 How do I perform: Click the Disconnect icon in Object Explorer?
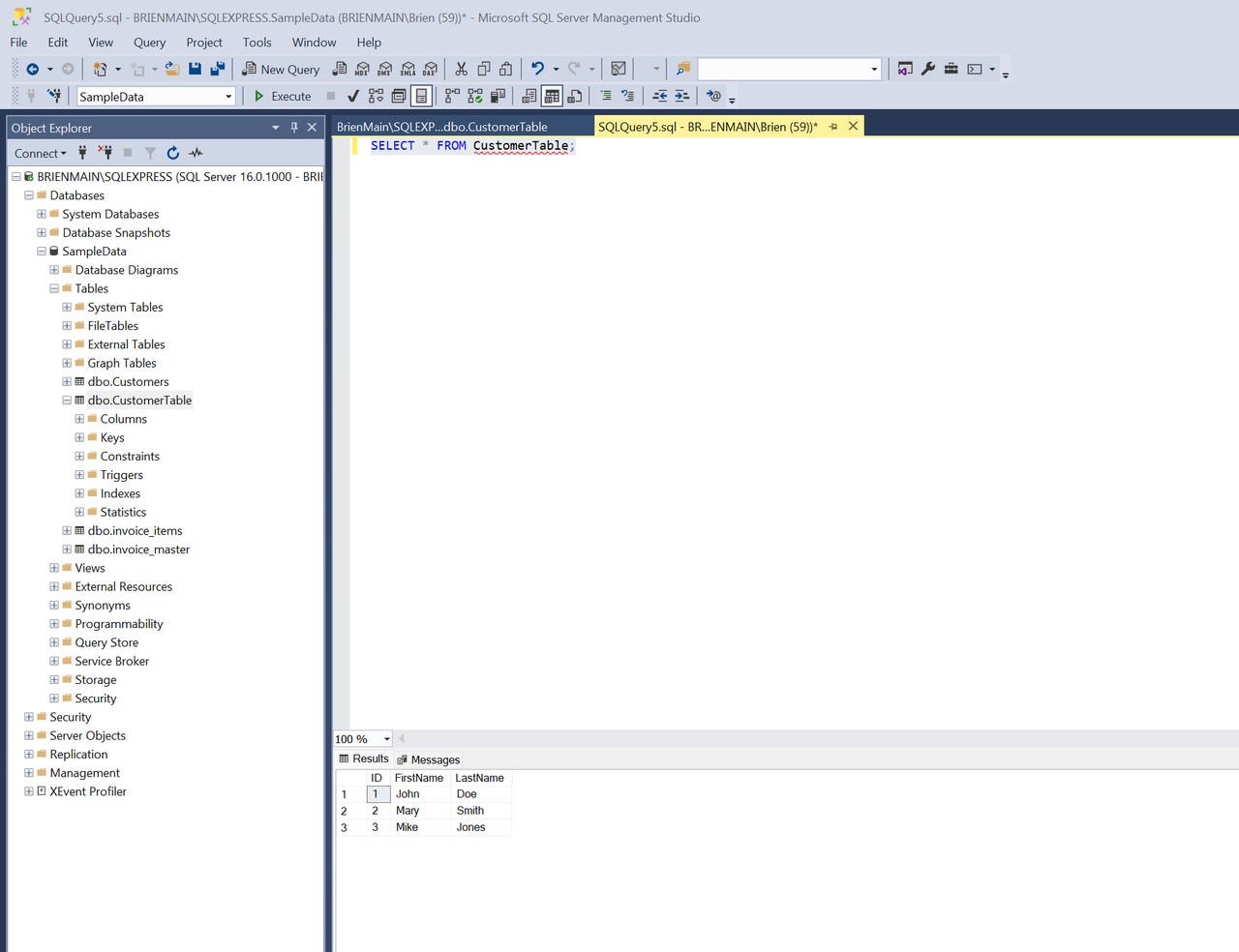click(106, 153)
